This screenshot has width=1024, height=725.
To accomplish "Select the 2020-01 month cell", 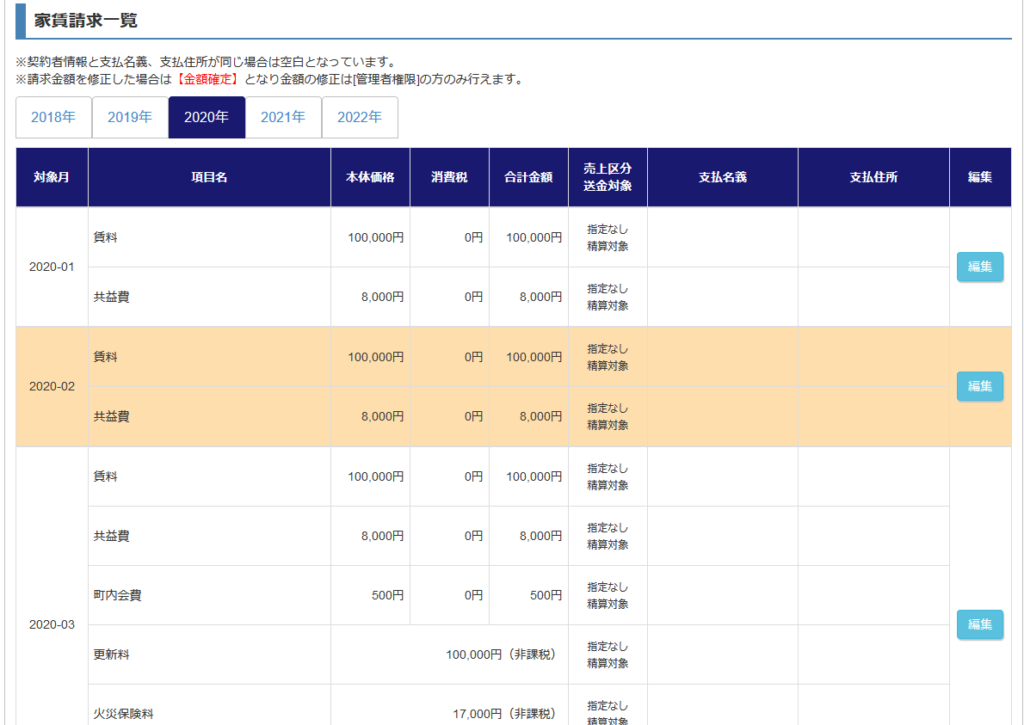I will pos(52,266).
